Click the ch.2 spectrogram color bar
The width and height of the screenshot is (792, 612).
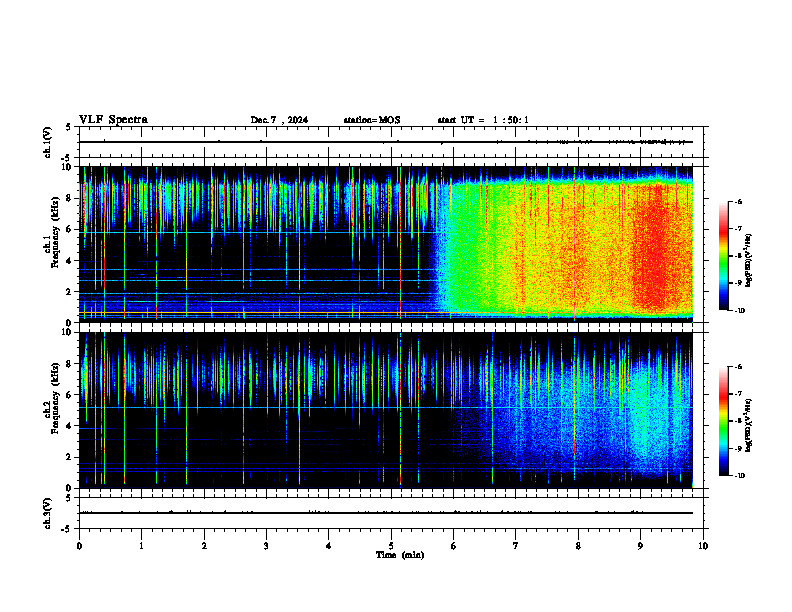pos(723,421)
